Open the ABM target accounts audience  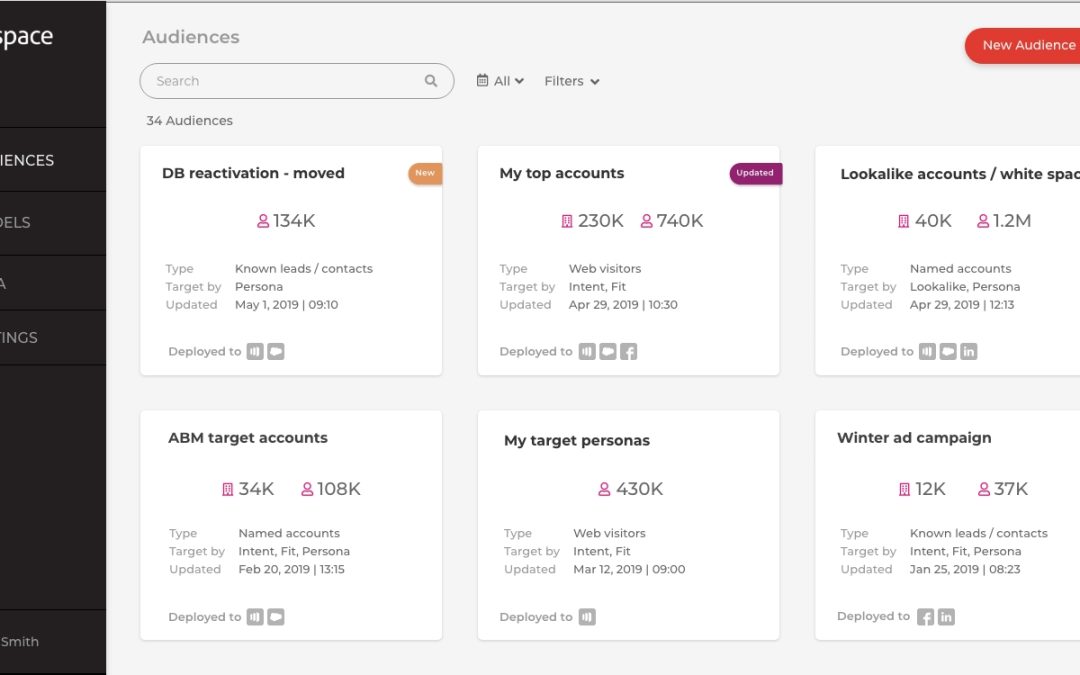point(248,438)
